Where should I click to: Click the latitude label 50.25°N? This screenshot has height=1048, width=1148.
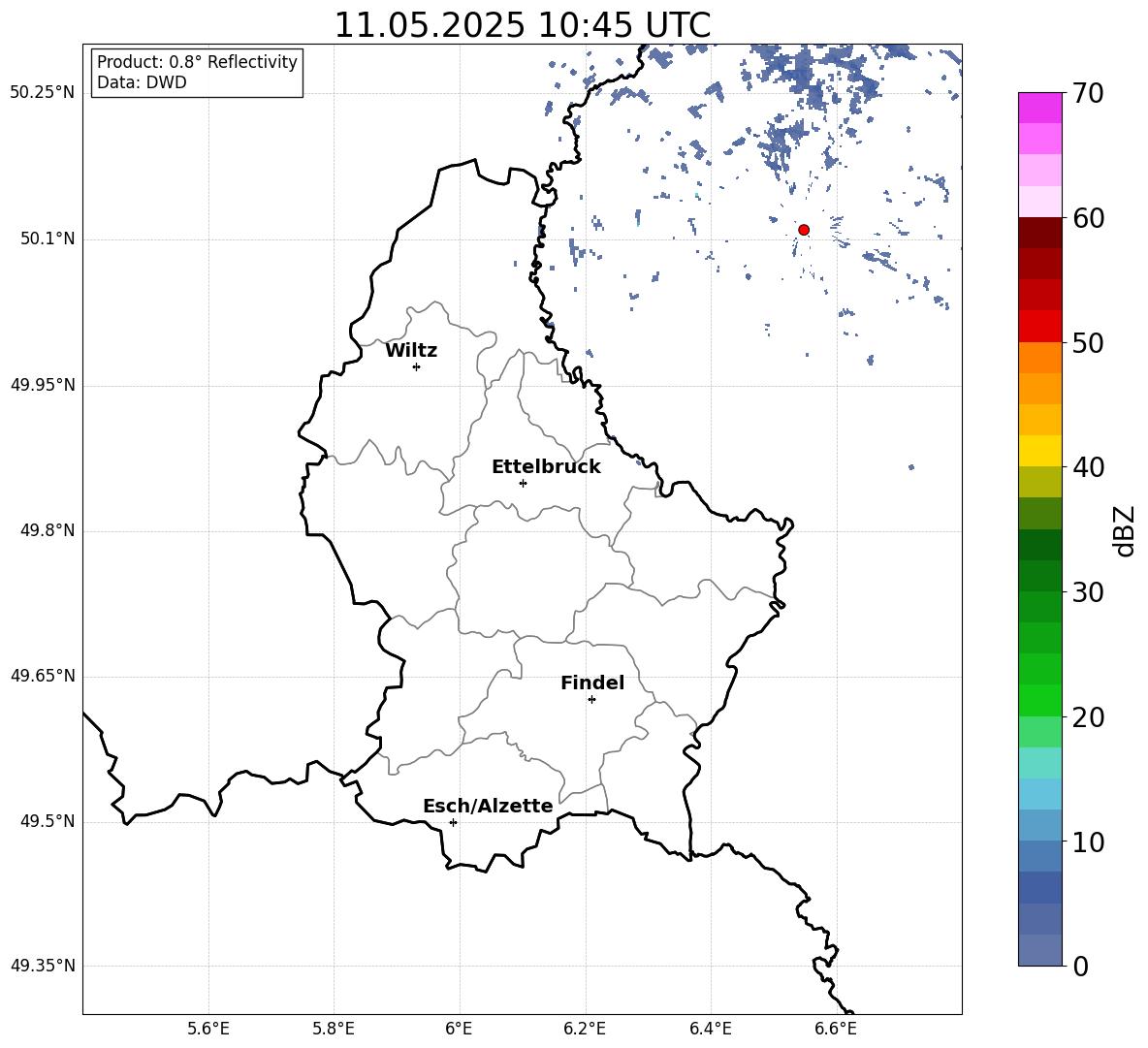pos(43,93)
